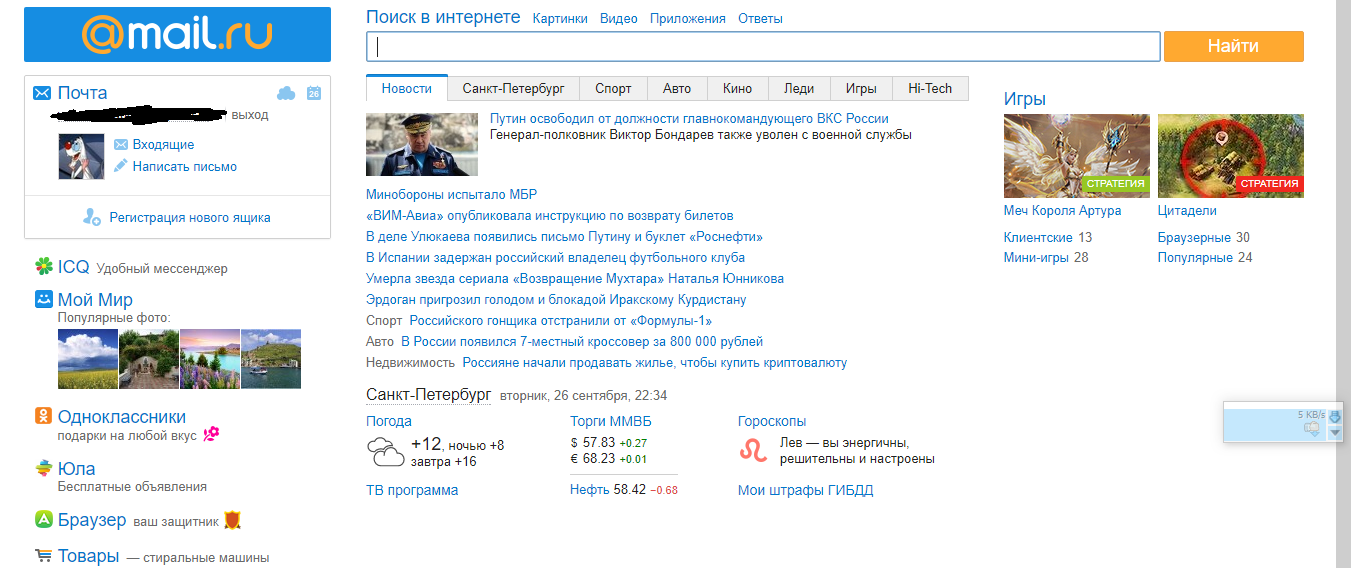Open the boats on water popular photo

coord(271,359)
